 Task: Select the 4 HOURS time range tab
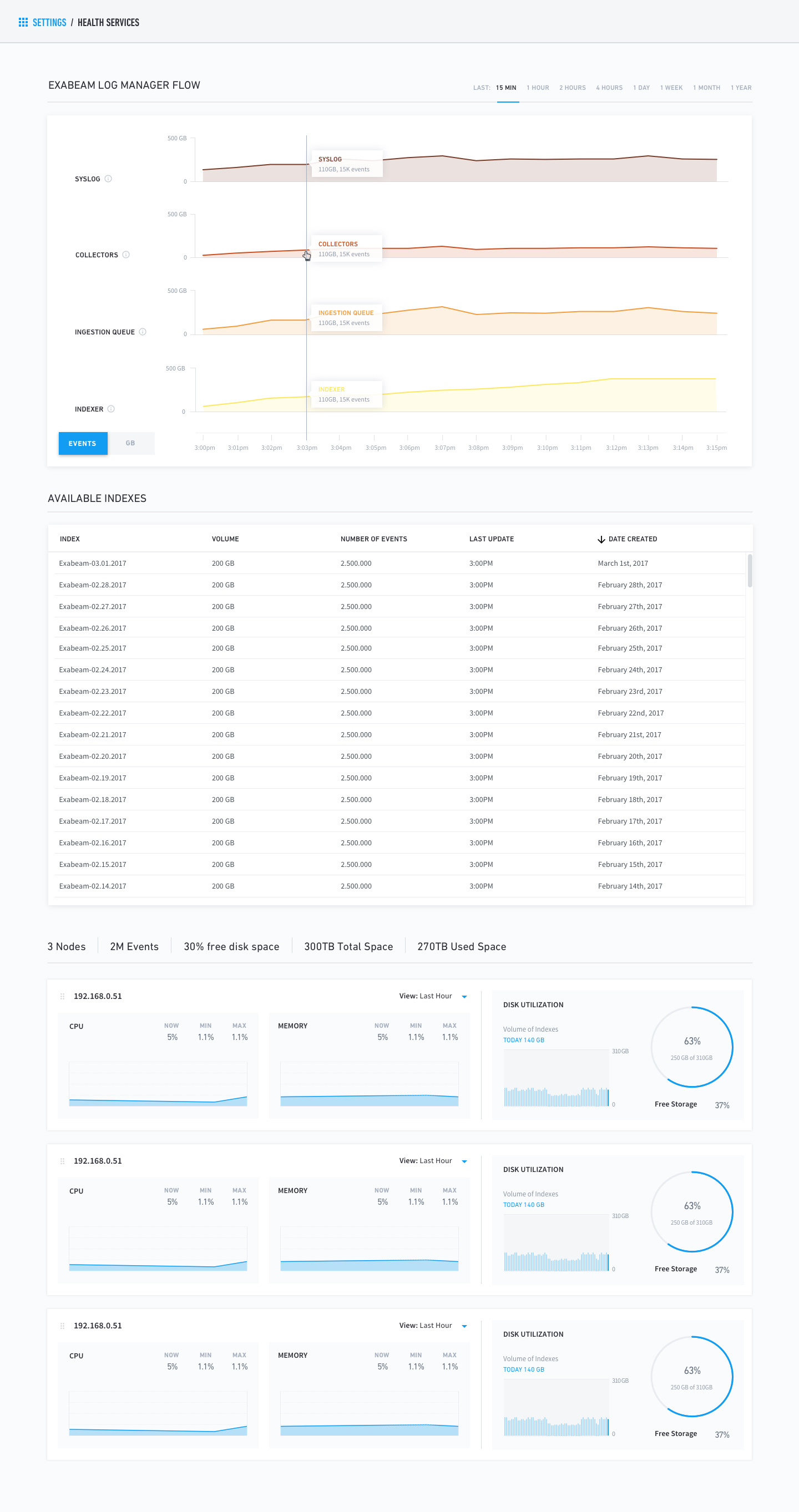609,88
